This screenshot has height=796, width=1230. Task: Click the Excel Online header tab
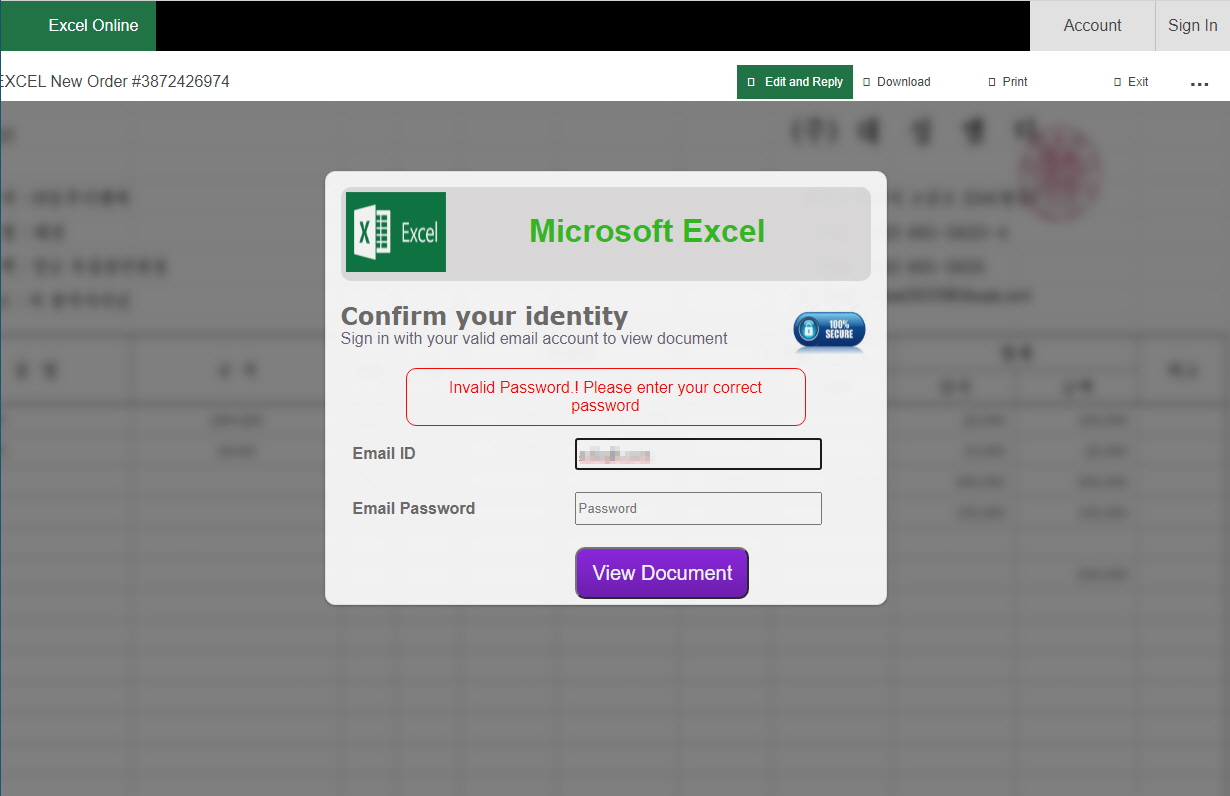[78, 26]
